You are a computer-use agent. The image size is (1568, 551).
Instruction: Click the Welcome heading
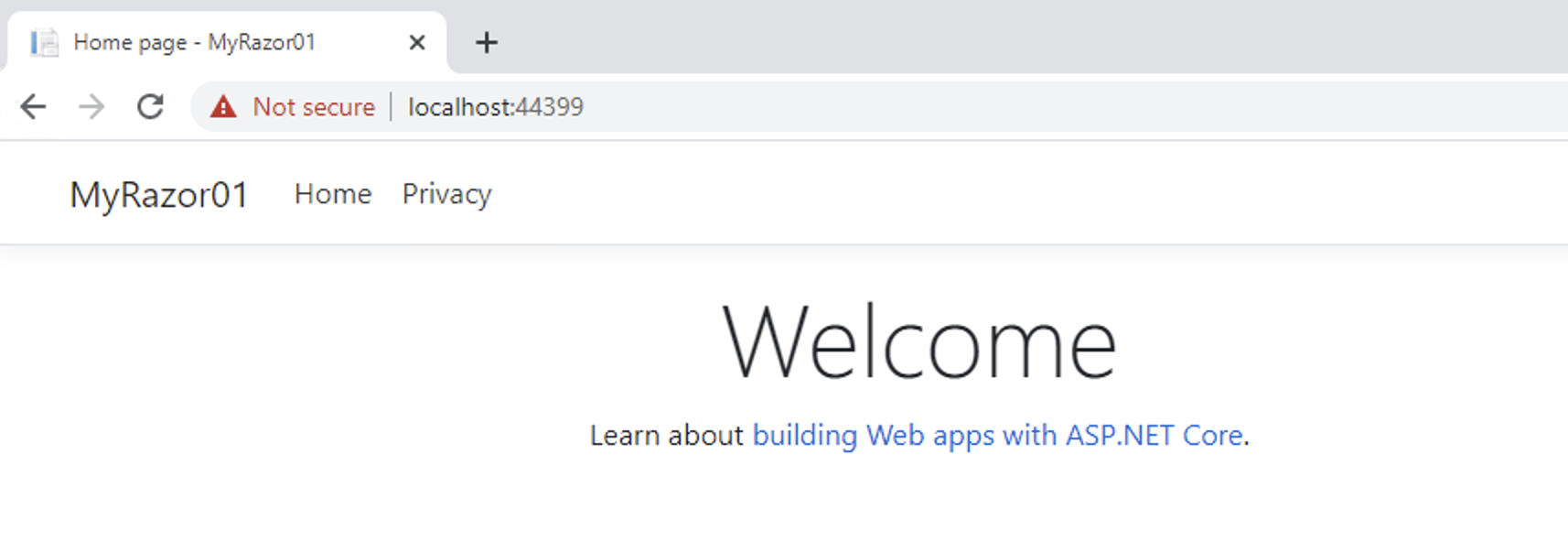918,343
